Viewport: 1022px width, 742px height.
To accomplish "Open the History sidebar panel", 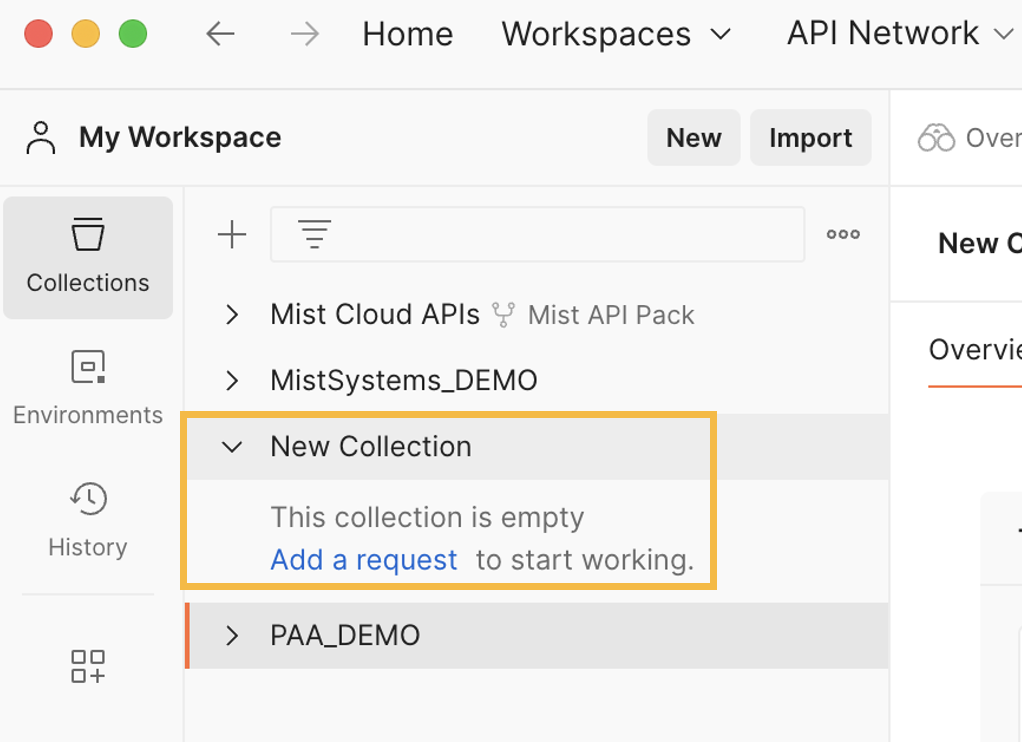I will click(x=88, y=520).
